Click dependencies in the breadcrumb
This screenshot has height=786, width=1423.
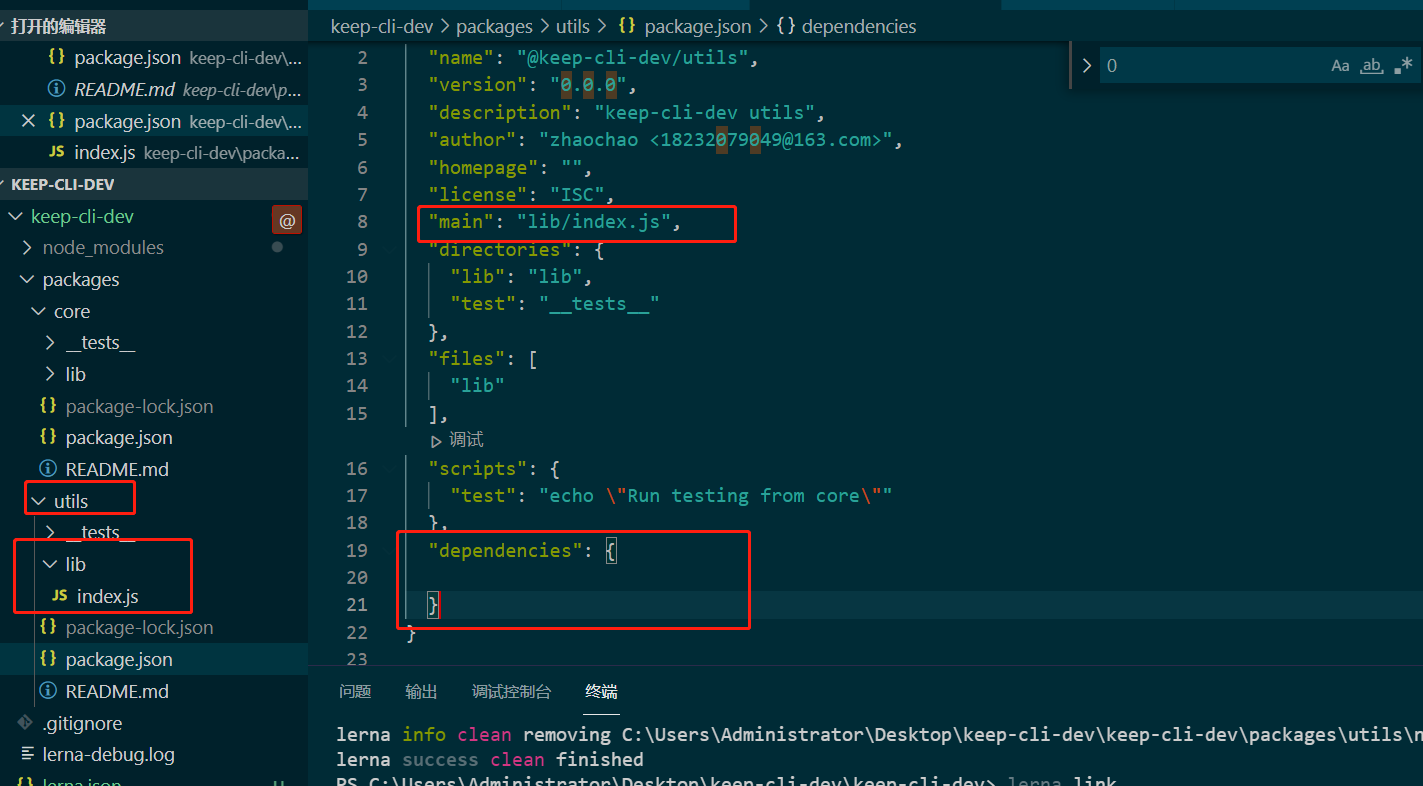point(859,26)
